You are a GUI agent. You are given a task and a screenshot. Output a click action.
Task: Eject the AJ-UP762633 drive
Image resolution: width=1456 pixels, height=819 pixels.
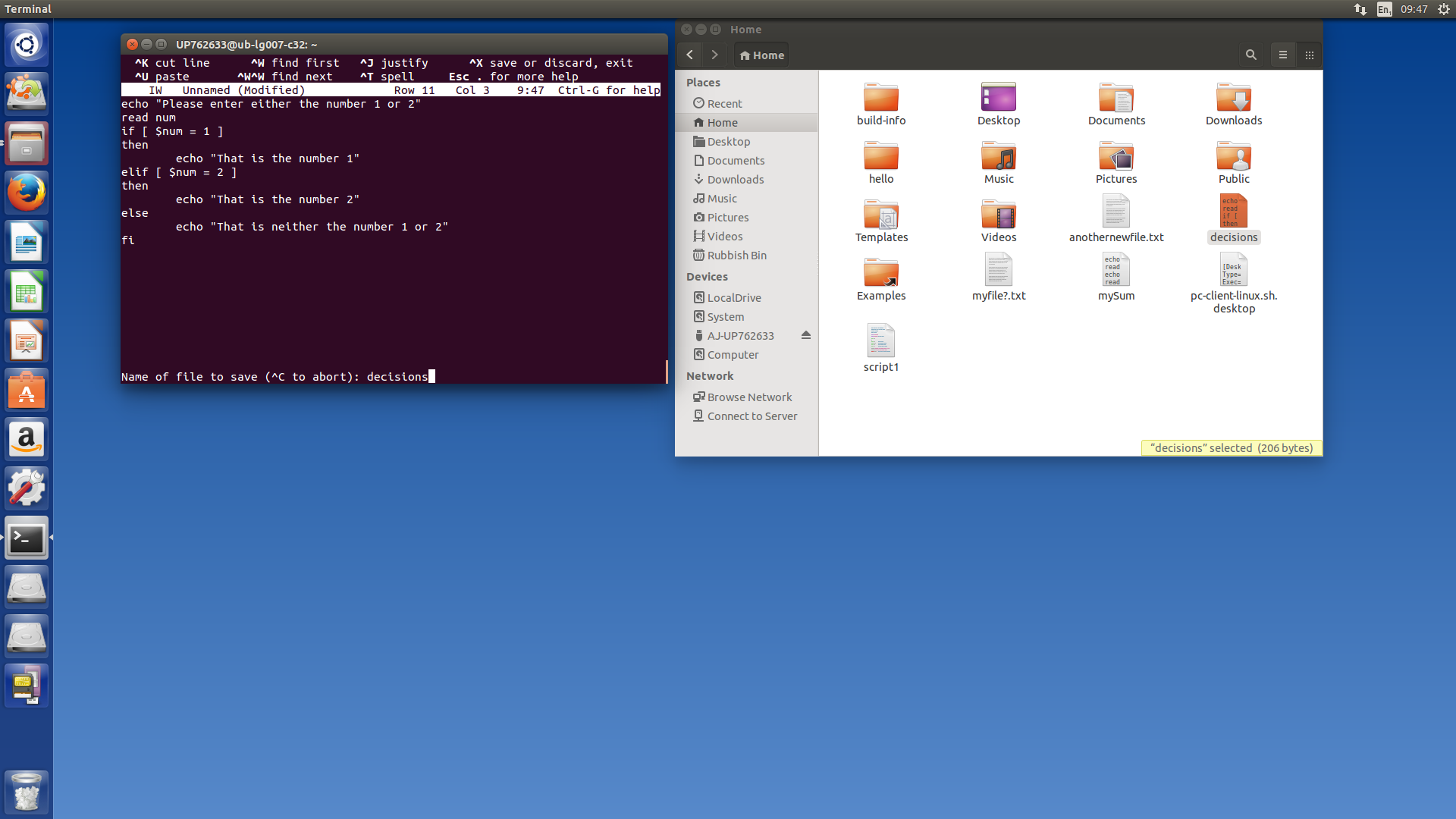click(806, 335)
